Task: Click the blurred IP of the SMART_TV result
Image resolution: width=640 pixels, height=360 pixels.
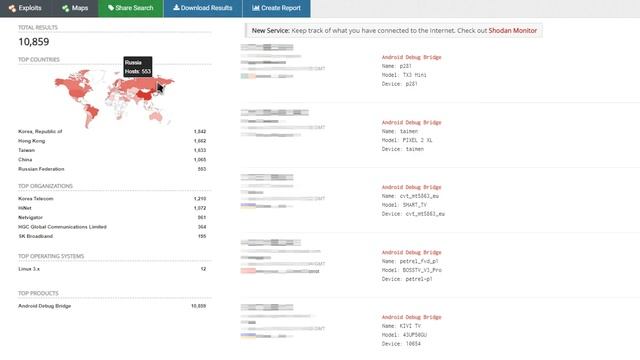Action: [267, 177]
